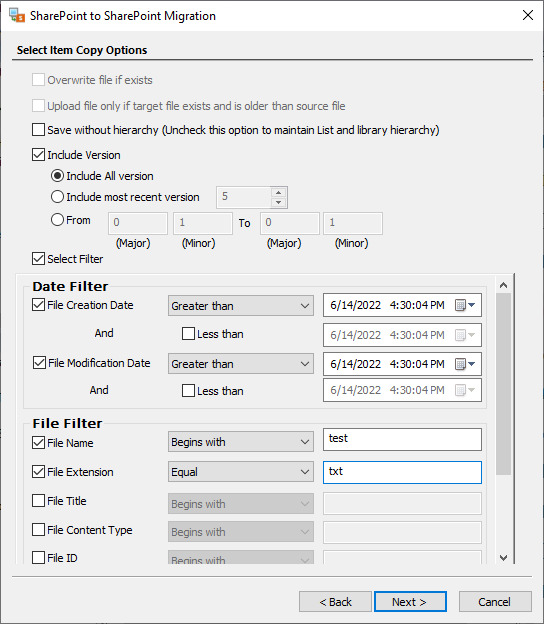Click the File Name value field containing test
Screen dimensions: 544x624
point(402,439)
